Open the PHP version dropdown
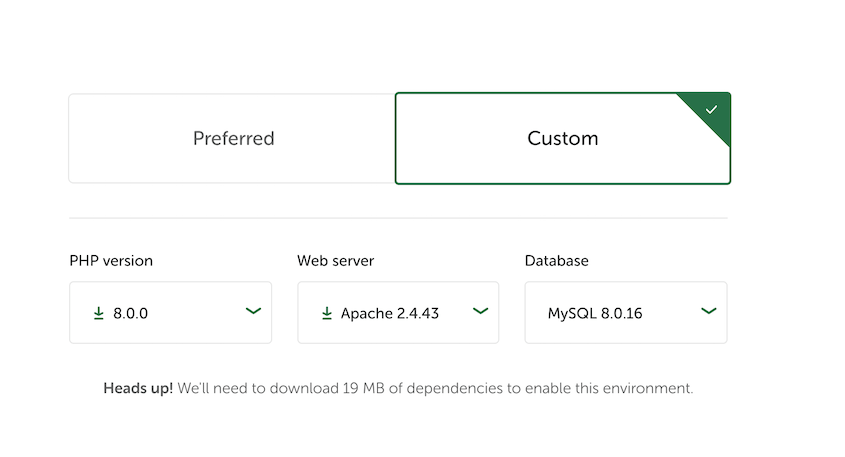Screen dimensions: 845x457 (170, 313)
